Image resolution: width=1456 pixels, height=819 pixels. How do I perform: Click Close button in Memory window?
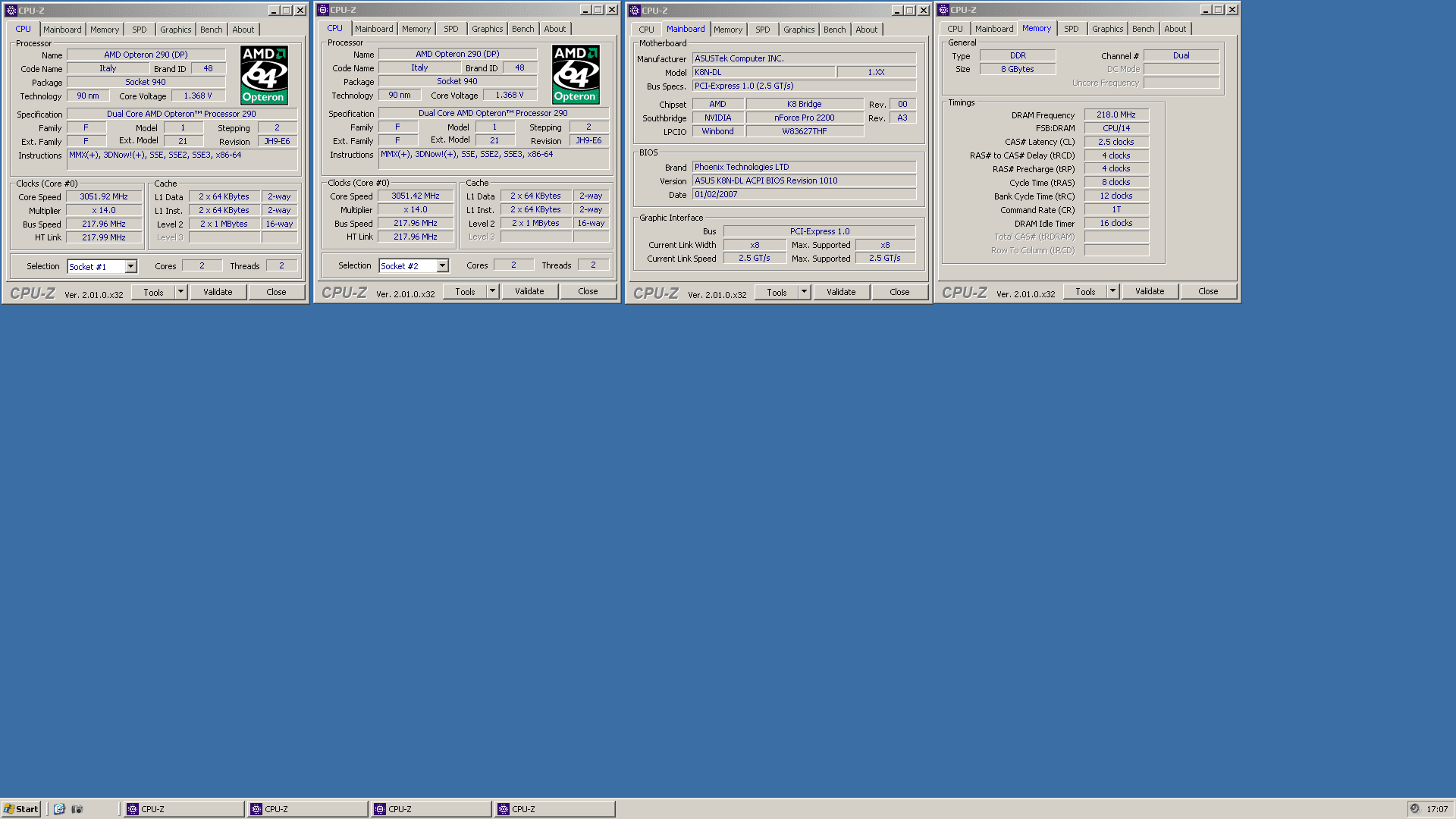point(1208,291)
